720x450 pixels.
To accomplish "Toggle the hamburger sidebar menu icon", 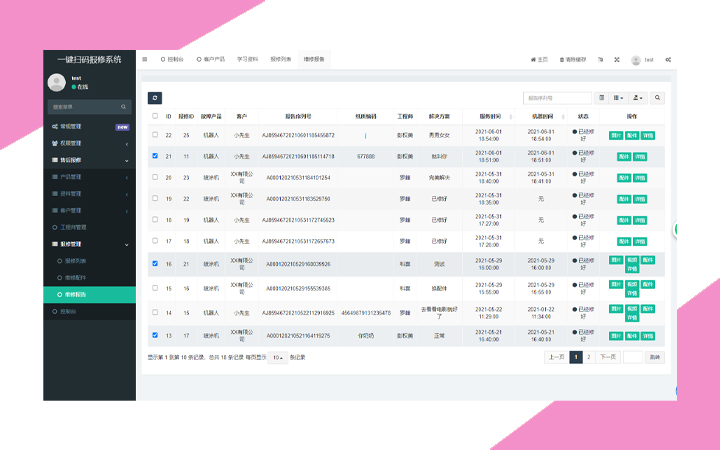I will 146,60.
